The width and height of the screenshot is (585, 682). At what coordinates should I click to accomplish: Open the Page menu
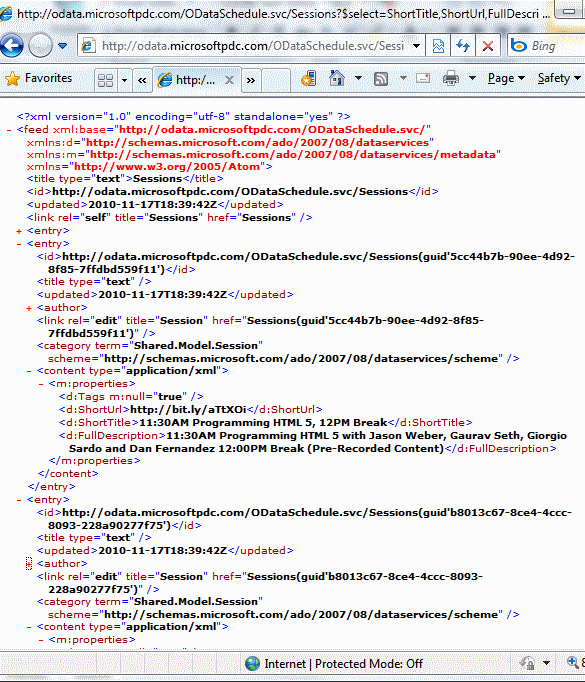pos(506,78)
